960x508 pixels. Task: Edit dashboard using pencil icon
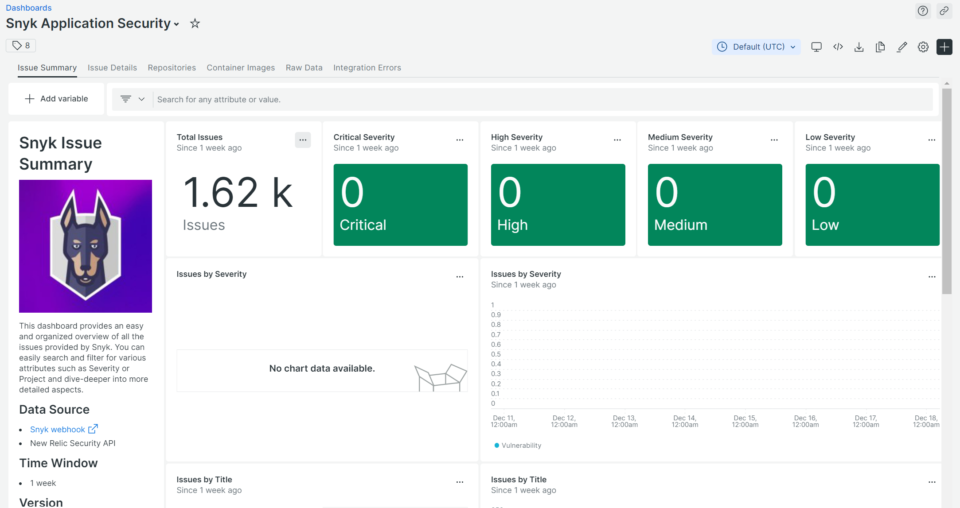(x=902, y=47)
